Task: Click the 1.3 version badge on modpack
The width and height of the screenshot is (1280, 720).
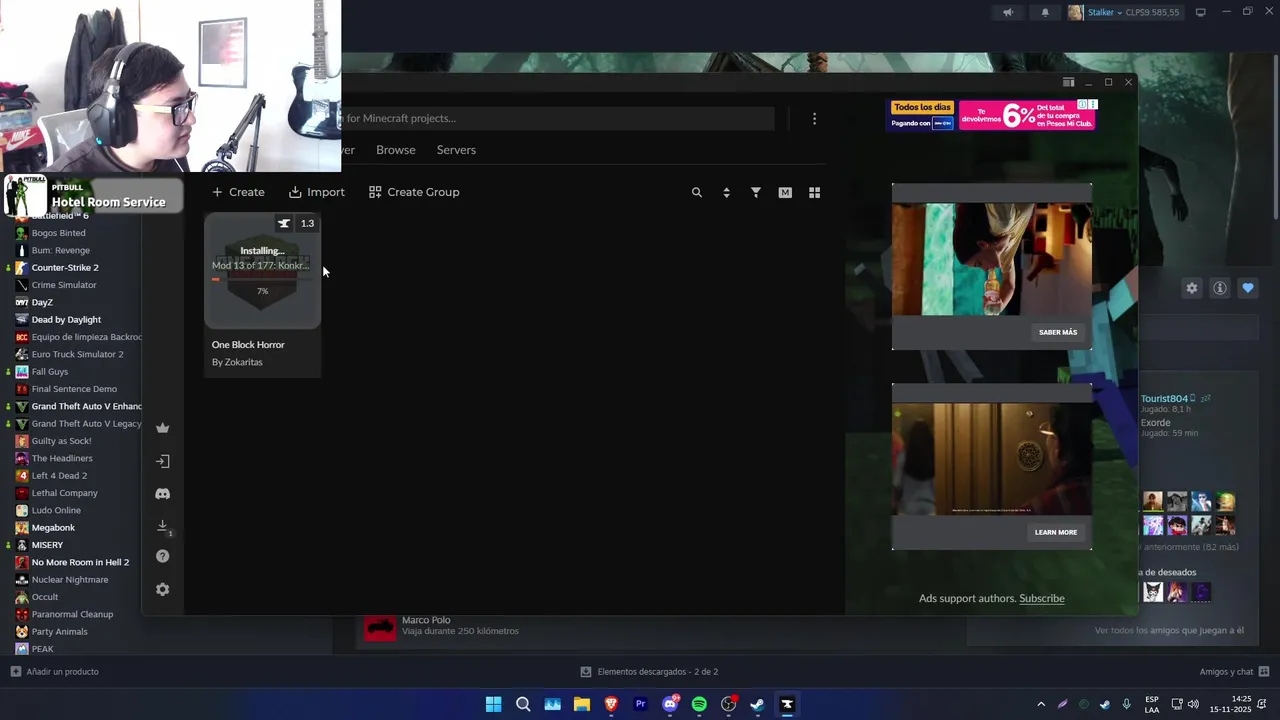Action: (307, 223)
